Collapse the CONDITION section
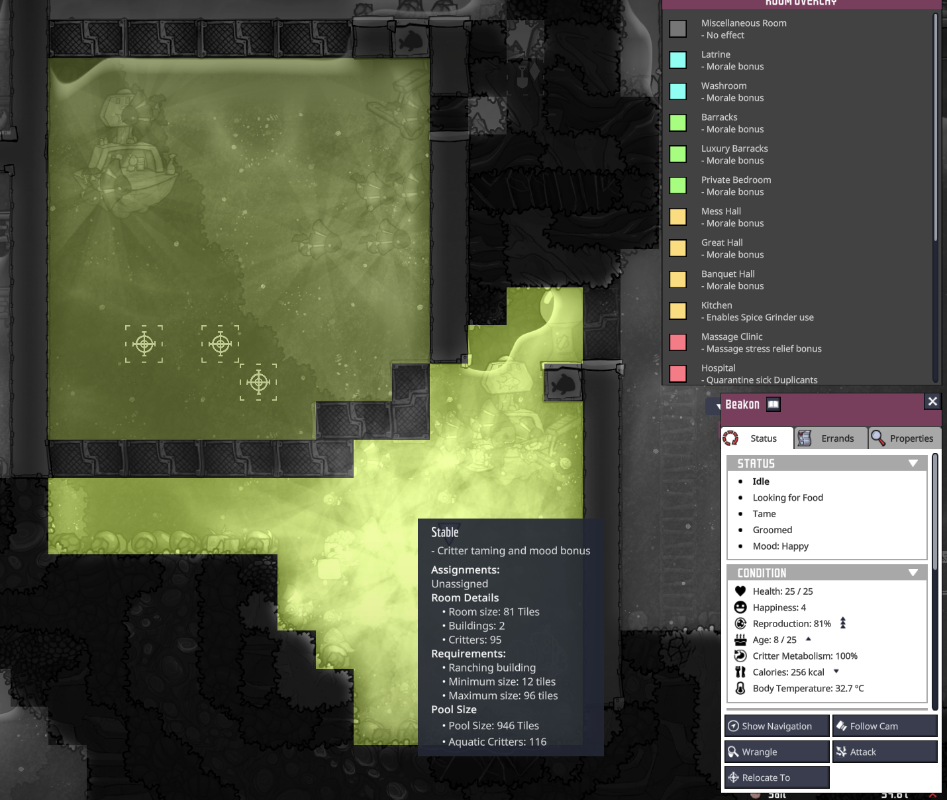The height and width of the screenshot is (800, 947). coord(913,572)
